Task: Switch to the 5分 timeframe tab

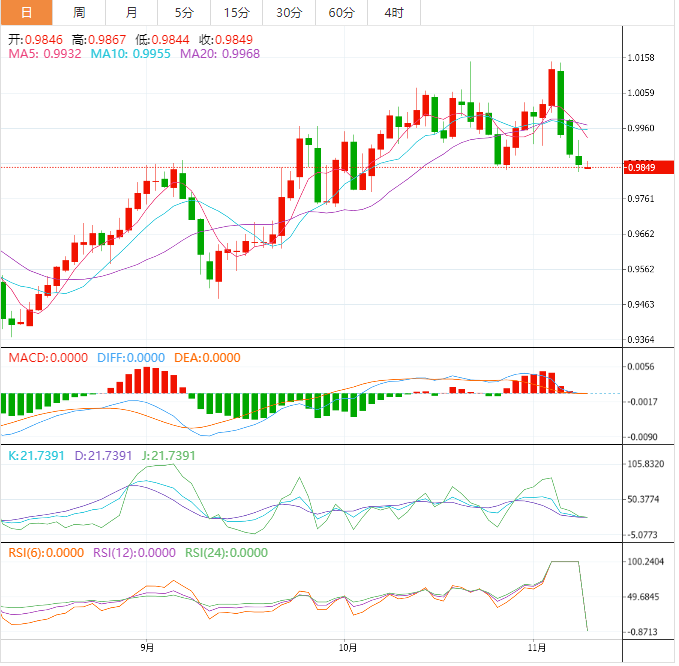Action: 184,13
